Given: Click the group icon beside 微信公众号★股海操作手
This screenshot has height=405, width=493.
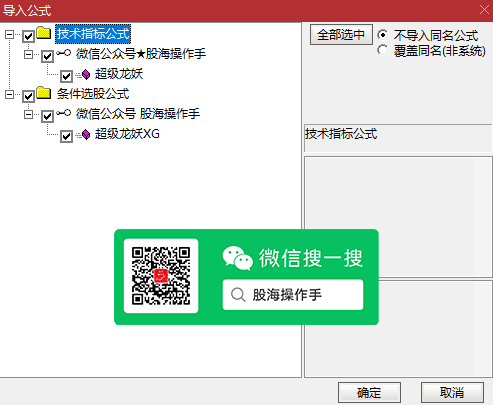Looking at the screenshot, I should 63,53.
